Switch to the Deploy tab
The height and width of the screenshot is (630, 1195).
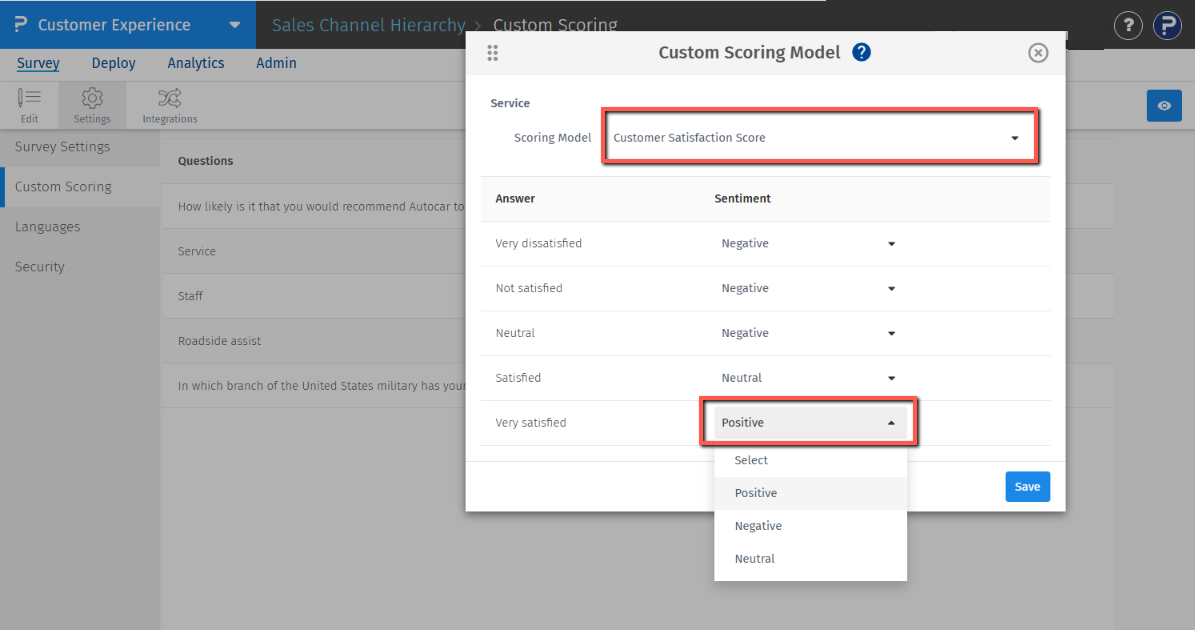(113, 63)
